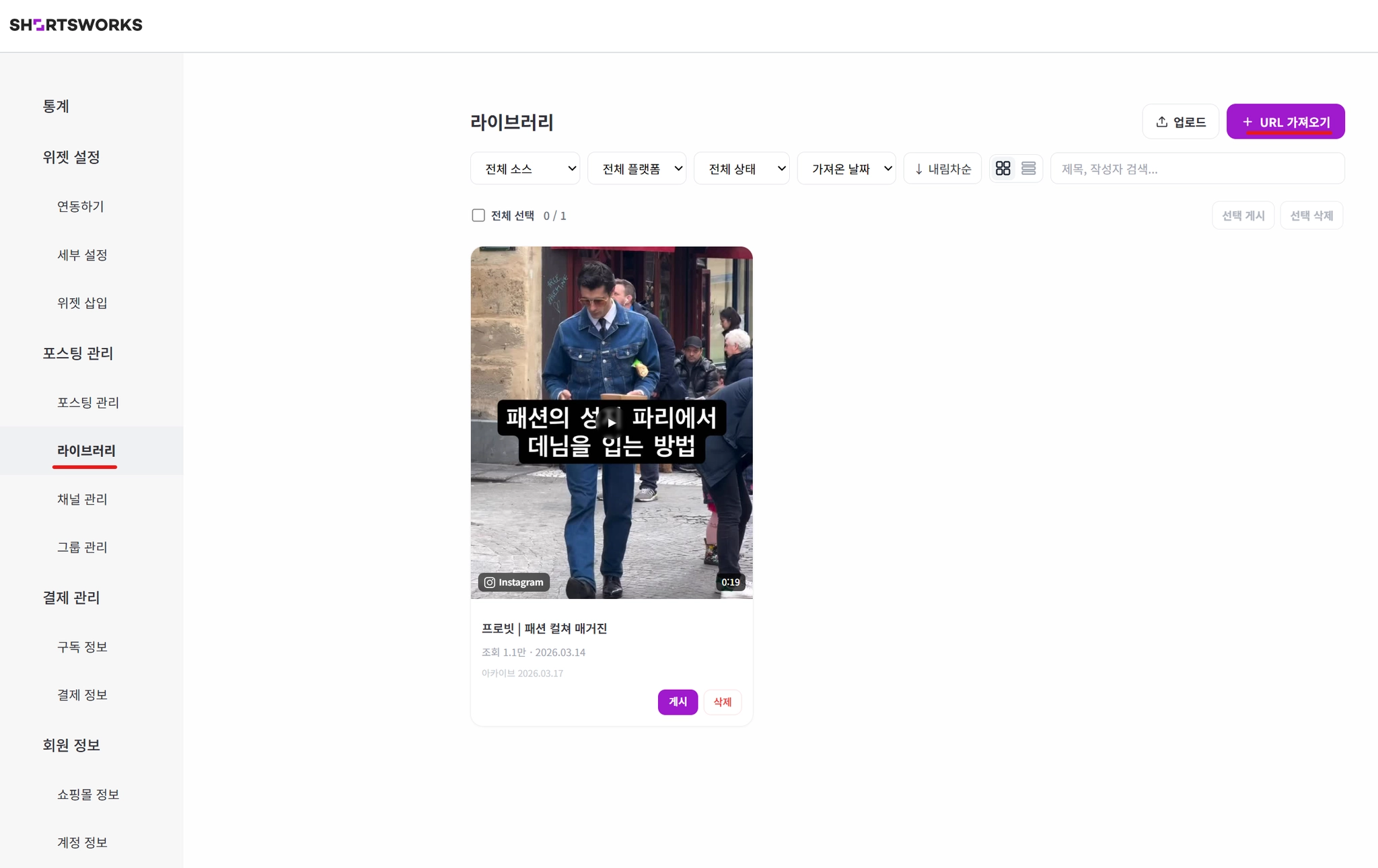This screenshot has height=868, width=1378.
Task: Select 그룹 관리 in sidebar
Action: click(x=82, y=547)
